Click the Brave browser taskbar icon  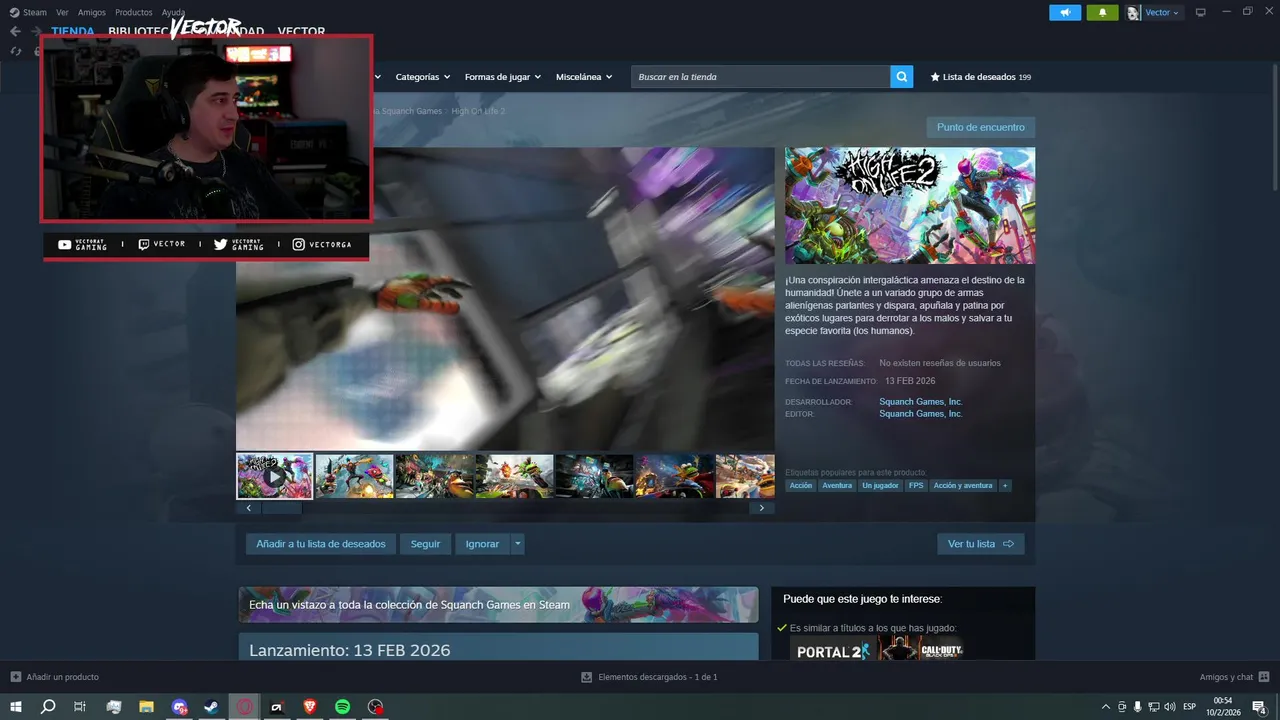309,707
